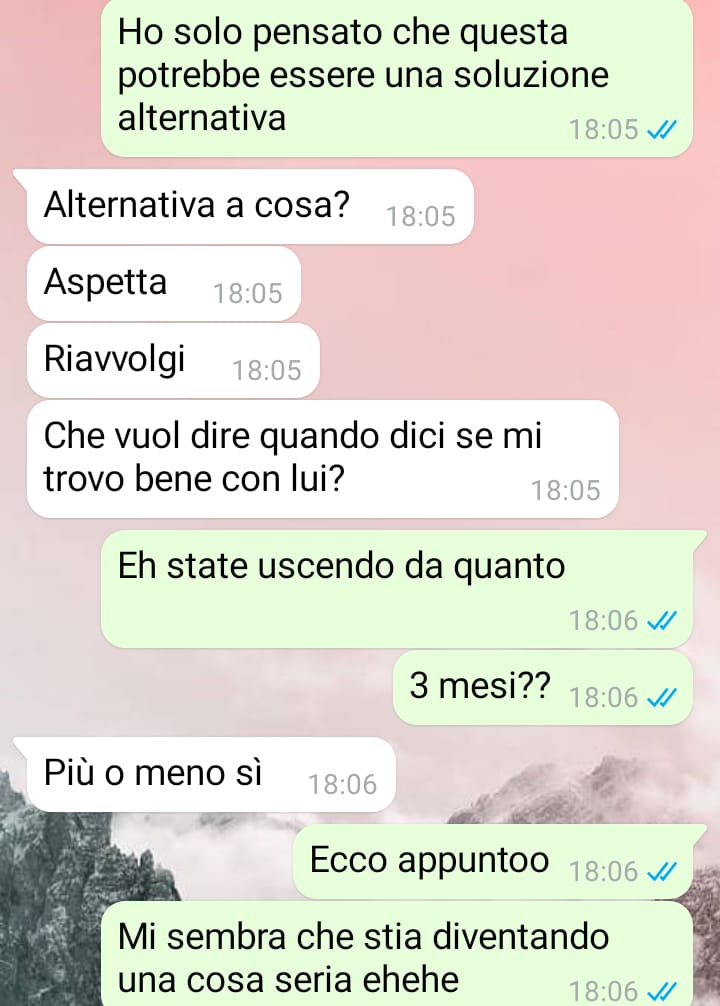Tap the message 'Ho solo pensato che questa'
The width and height of the screenshot is (720, 1006).
pyautogui.click(x=397, y=76)
